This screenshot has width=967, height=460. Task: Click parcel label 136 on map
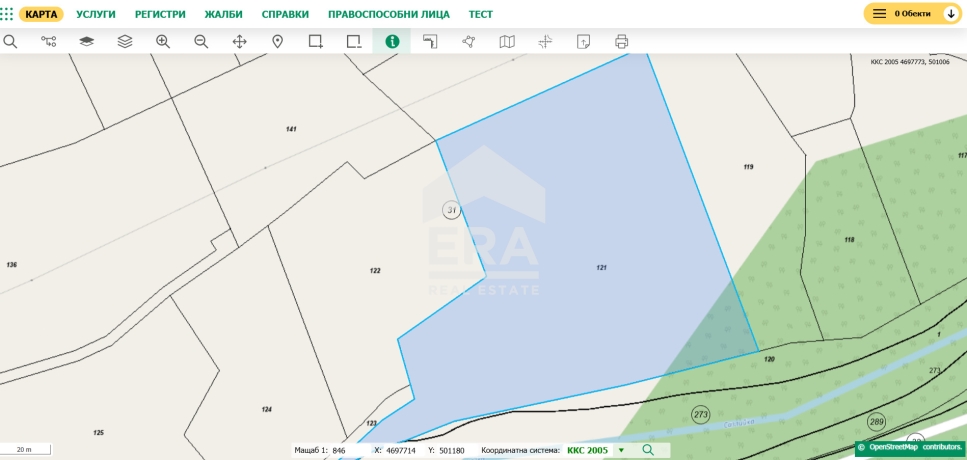(x=12, y=265)
